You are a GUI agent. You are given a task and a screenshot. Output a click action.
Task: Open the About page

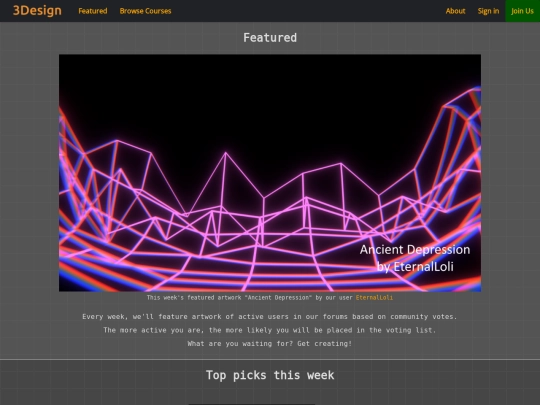pyautogui.click(x=455, y=11)
